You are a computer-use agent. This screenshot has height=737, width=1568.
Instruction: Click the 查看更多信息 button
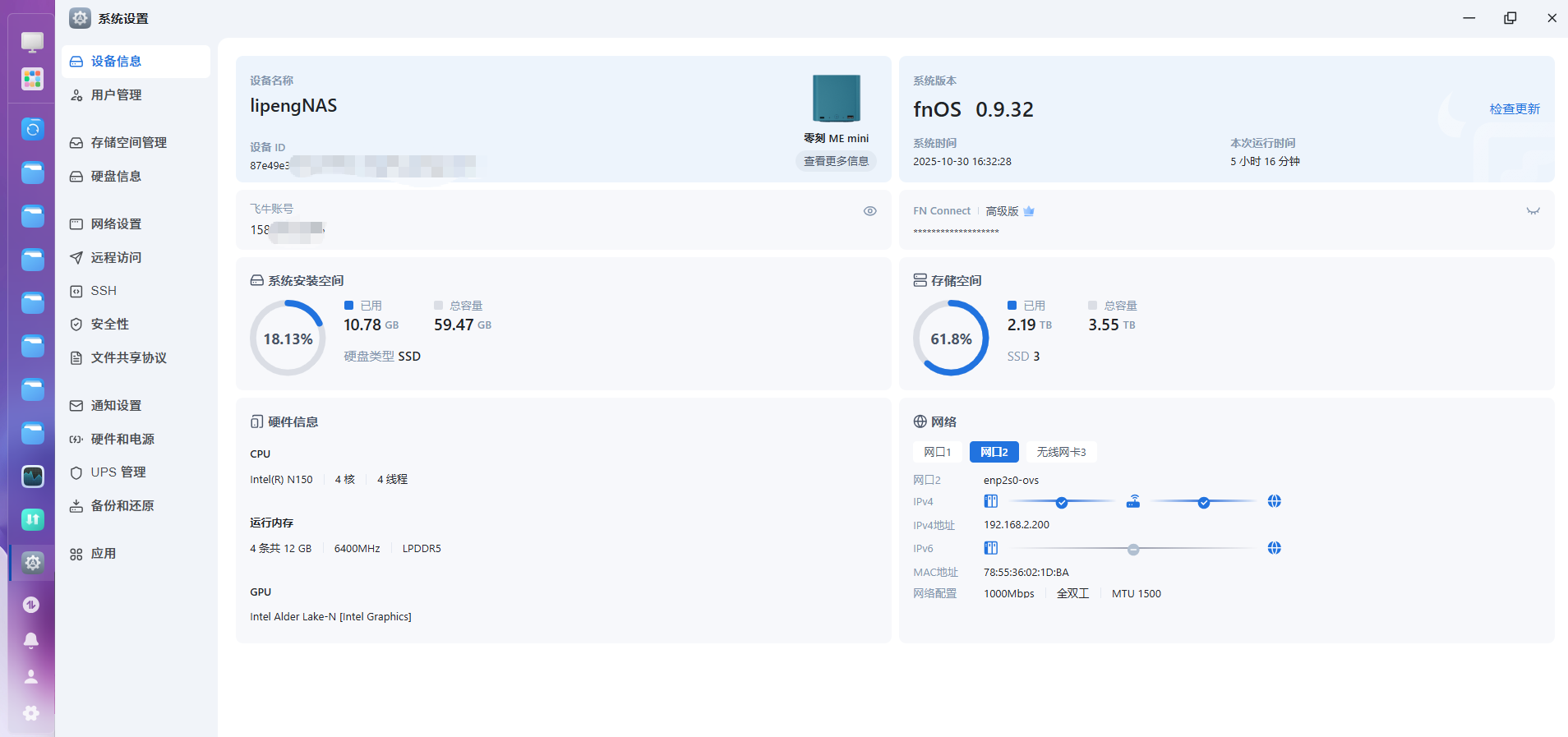click(x=836, y=161)
